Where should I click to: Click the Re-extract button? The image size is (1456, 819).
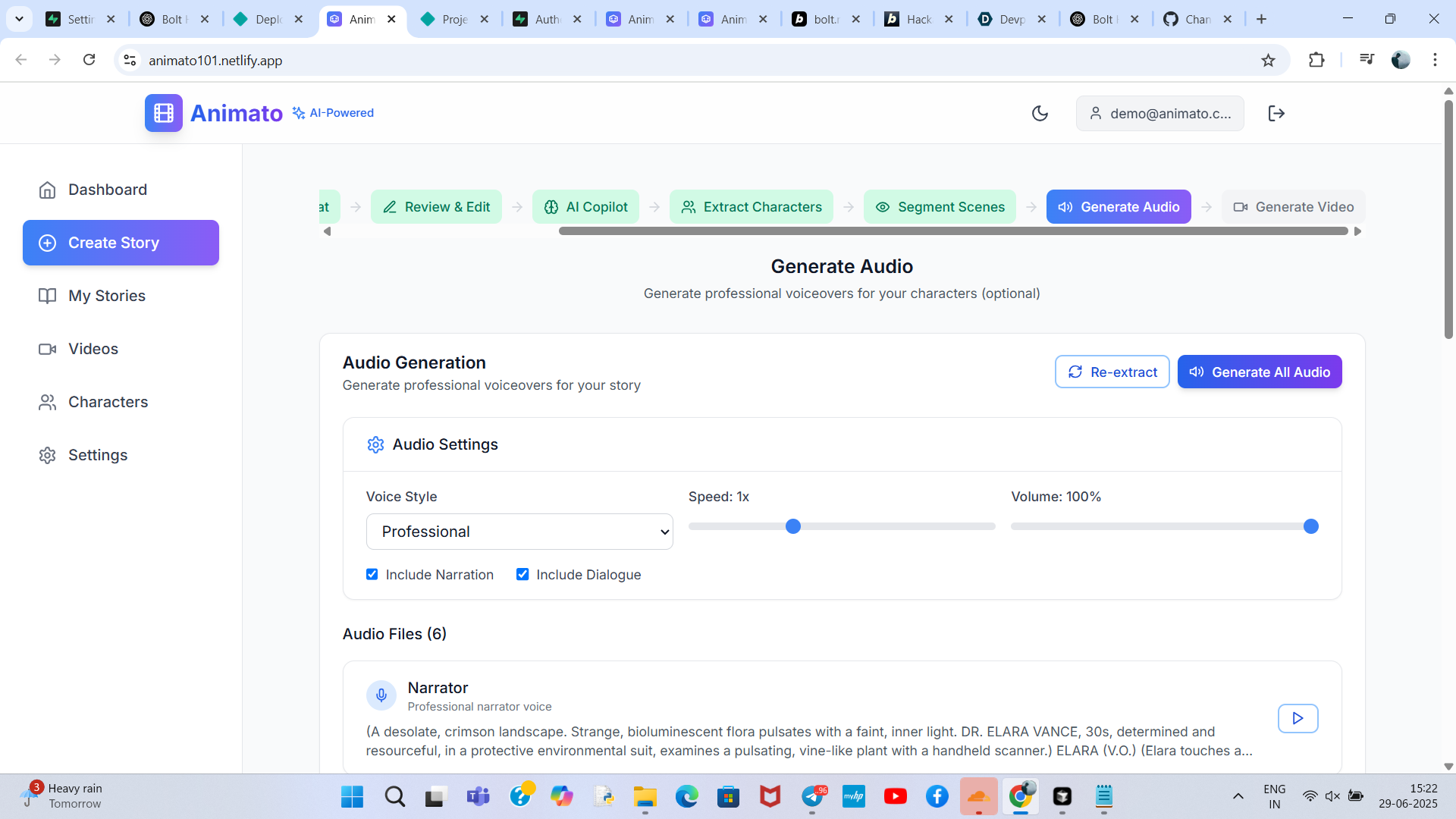(x=1112, y=372)
